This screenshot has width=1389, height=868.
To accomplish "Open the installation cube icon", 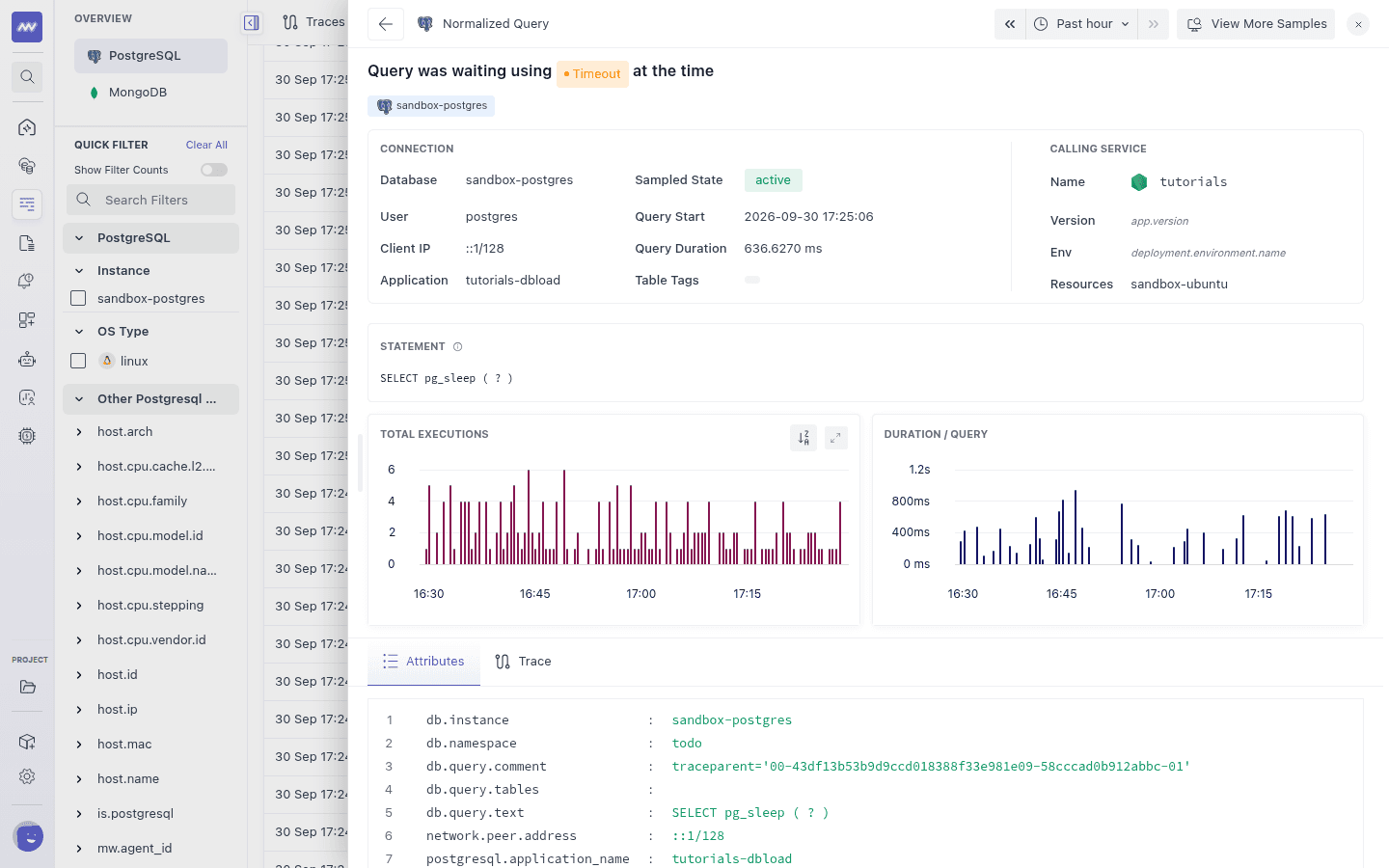I will 27,742.
